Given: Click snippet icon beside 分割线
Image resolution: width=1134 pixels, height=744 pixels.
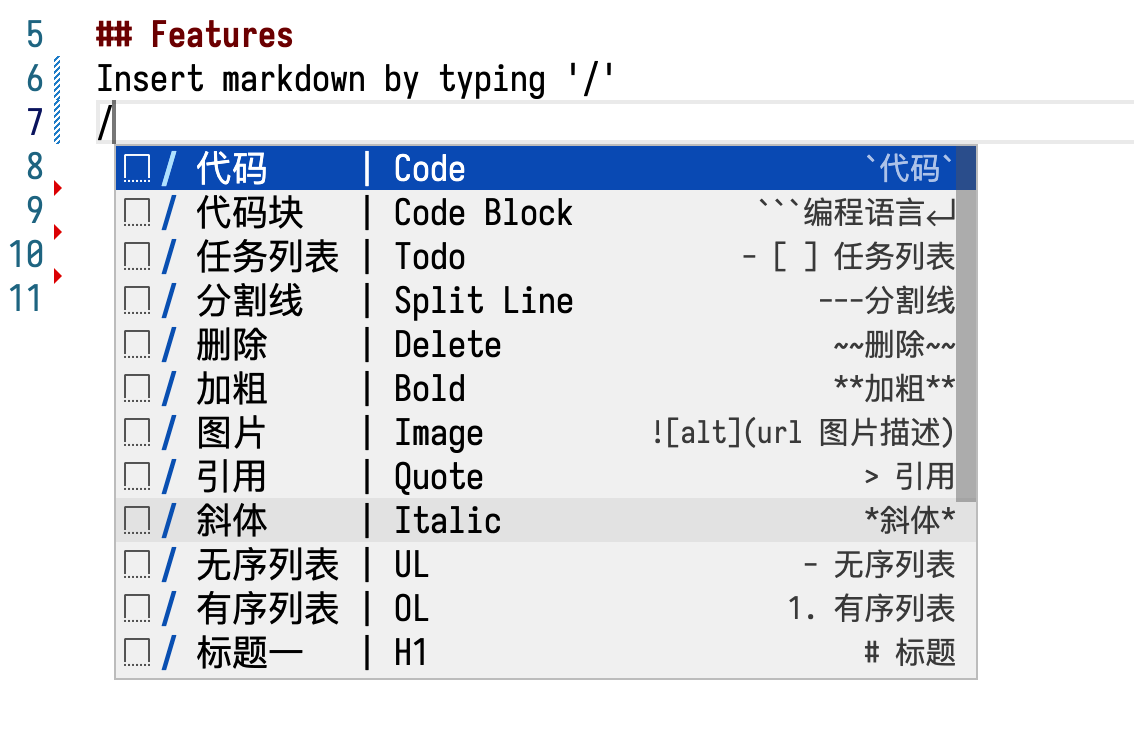Looking at the screenshot, I should (137, 301).
